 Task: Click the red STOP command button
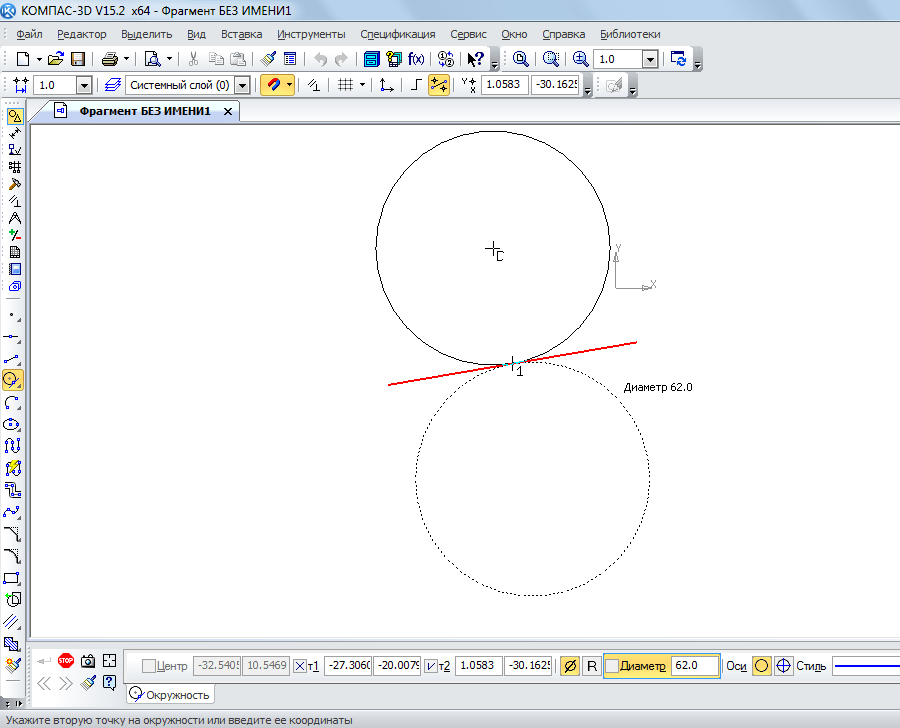coord(66,661)
